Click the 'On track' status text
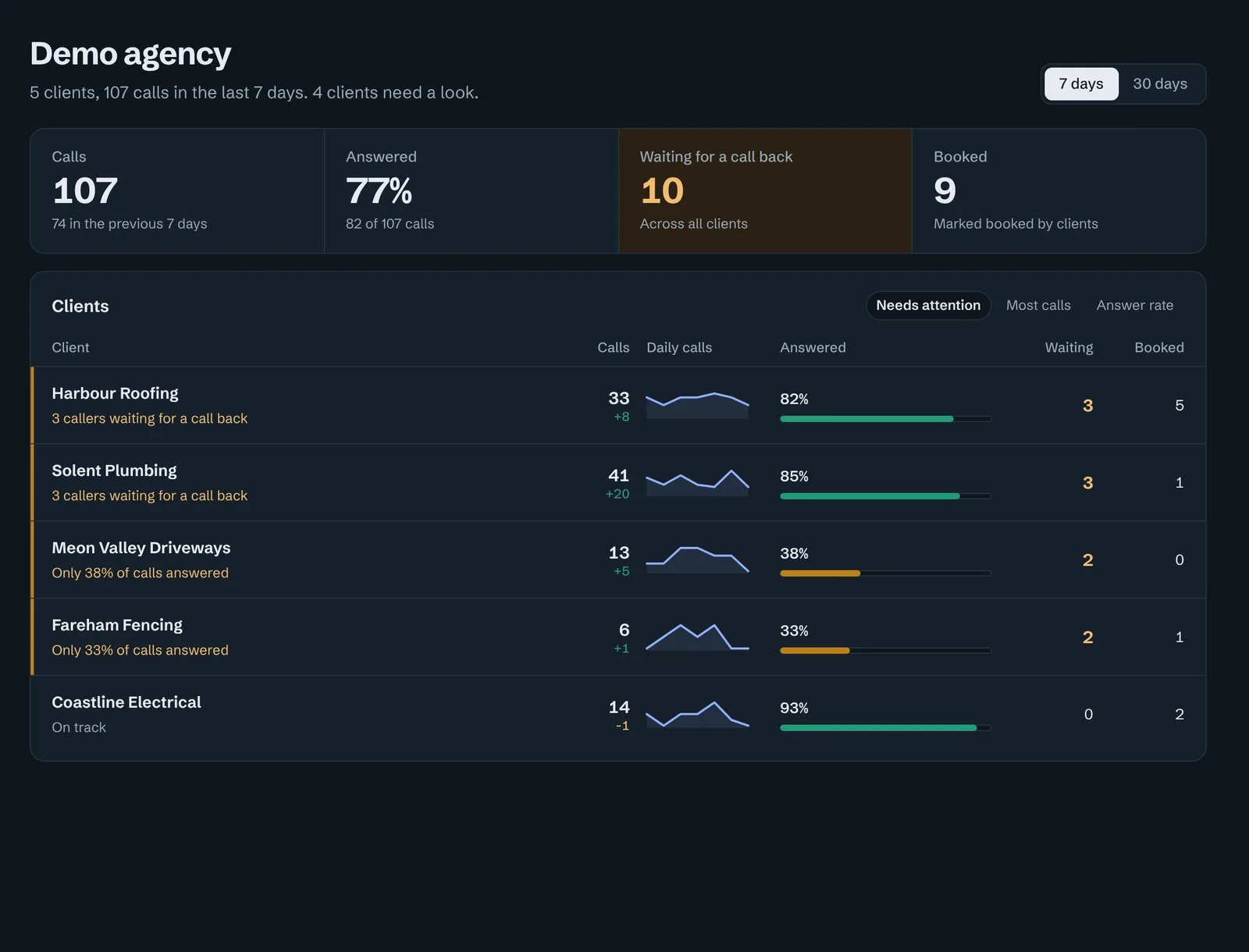 79,727
